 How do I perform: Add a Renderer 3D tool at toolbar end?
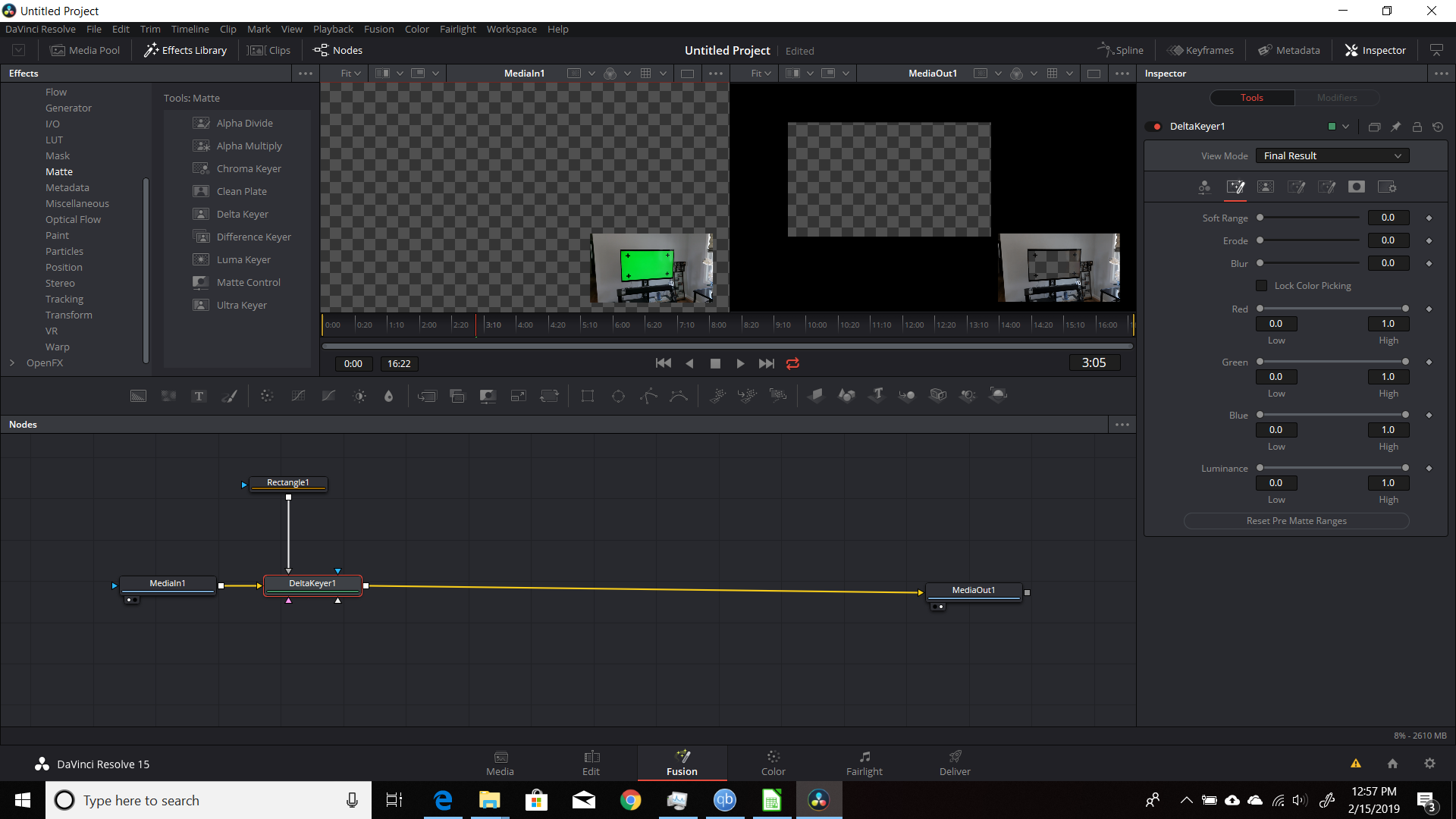999,395
